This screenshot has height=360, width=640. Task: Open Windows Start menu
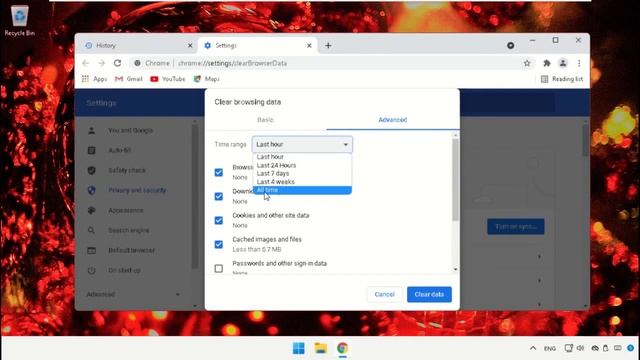click(299, 348)
